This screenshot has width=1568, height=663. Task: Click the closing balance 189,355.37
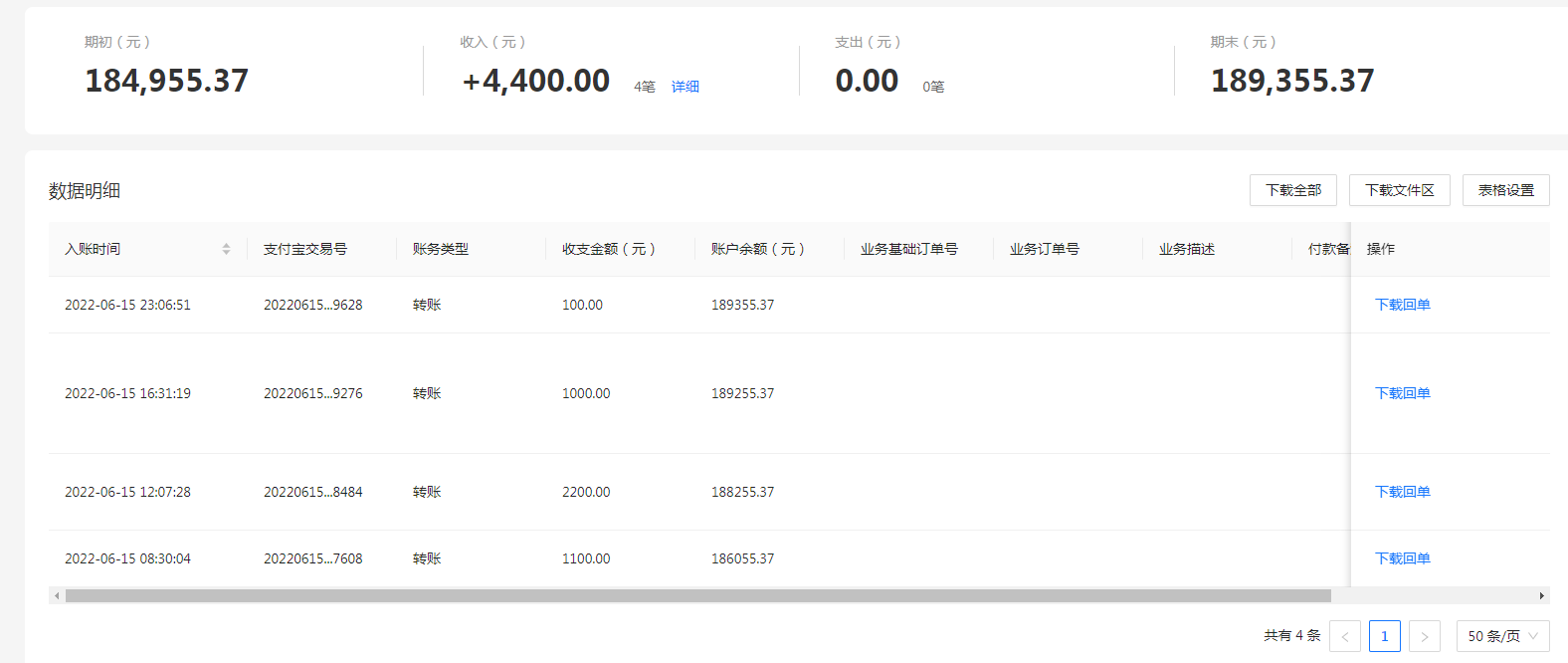1292,81
